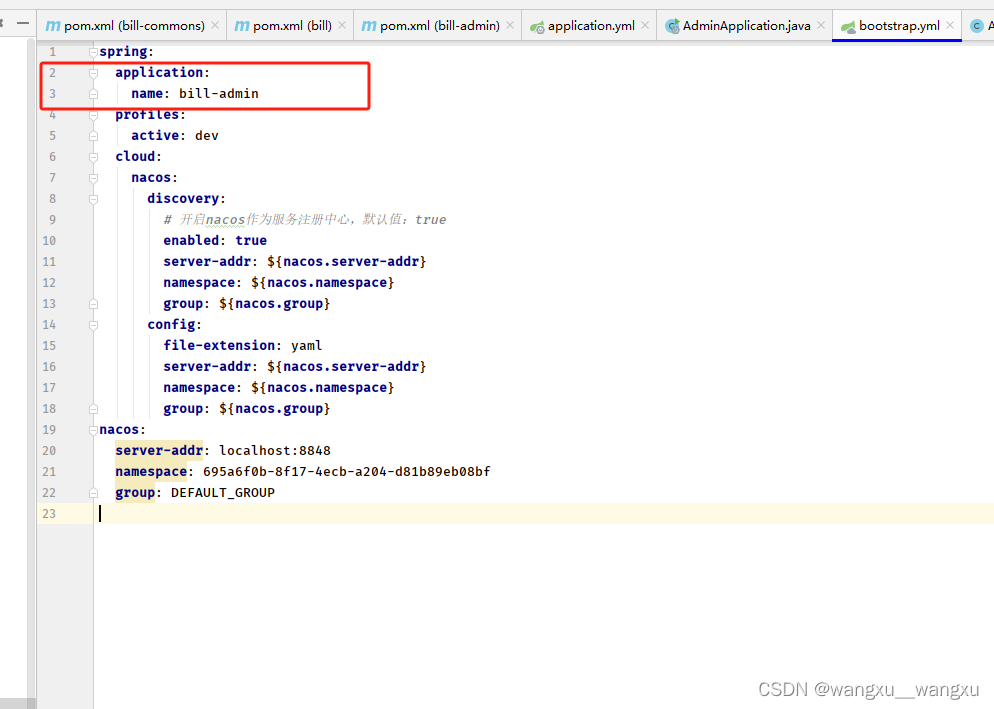Image resolution: width=994 pixels, height=709 pixels.
Task: Collapse the top-level nacos block at line 19
Action: 93,430
